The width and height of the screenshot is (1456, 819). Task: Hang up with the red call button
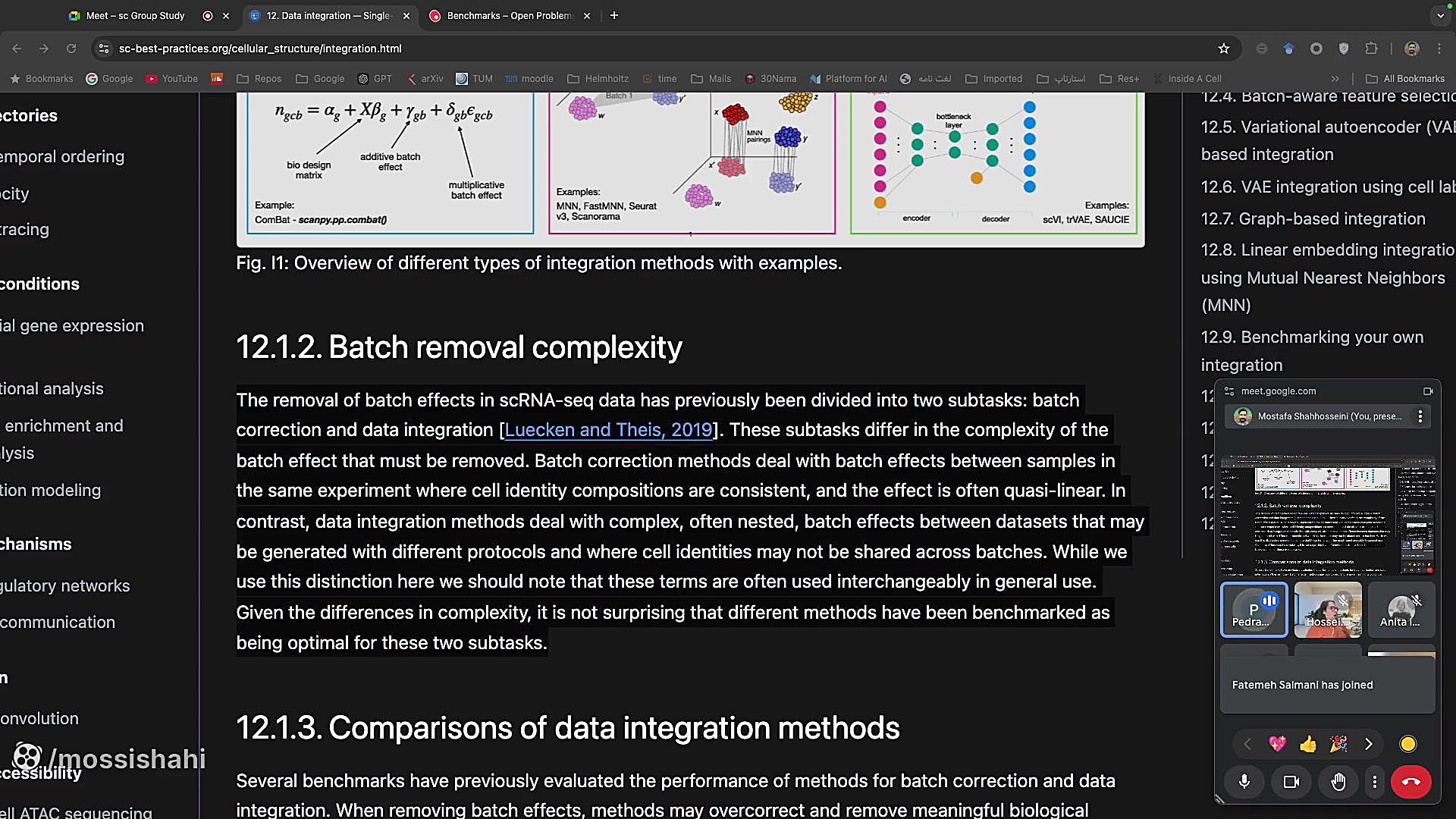click(x=1410, y=782)
